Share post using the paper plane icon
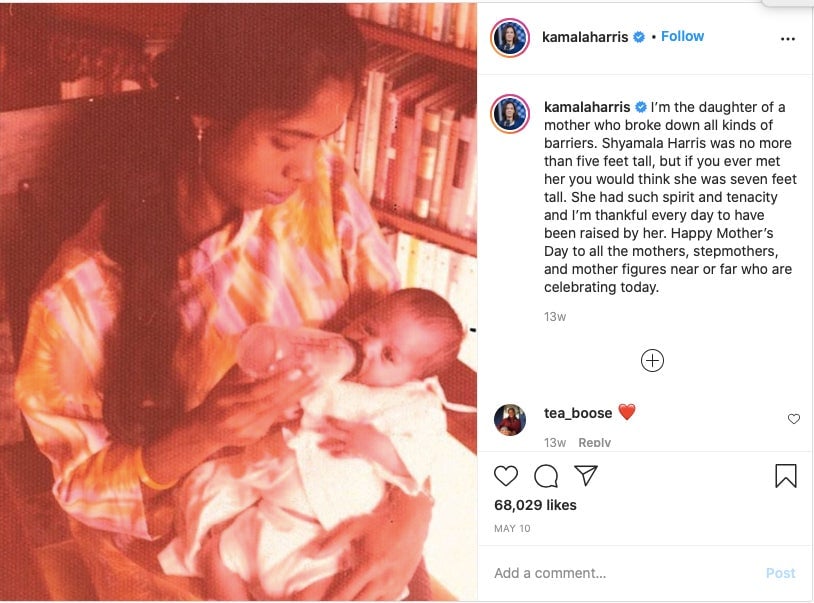This screenshot has width=814, height=603. click(586, 475)
